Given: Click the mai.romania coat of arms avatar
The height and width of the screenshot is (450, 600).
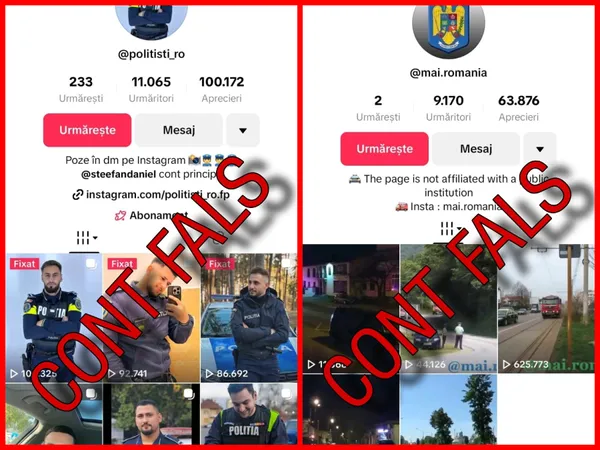Looking at the screenshot, I should point(448,31).
